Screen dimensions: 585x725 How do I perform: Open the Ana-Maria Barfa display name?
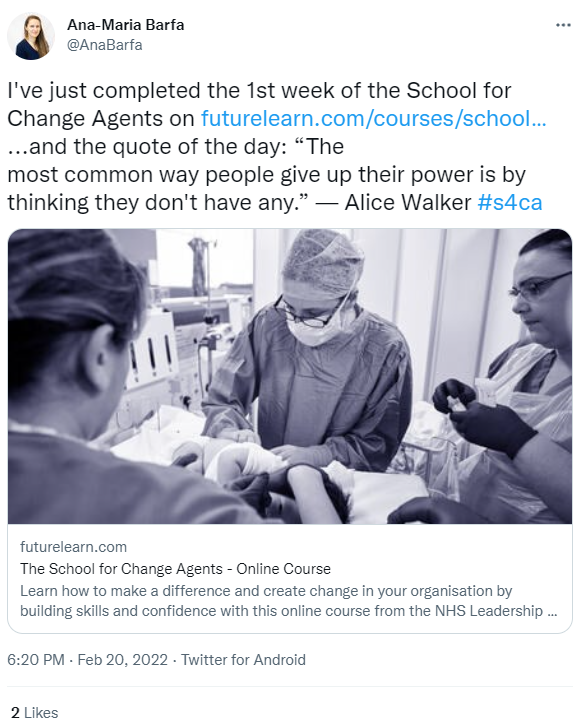[x=126, y=25]
